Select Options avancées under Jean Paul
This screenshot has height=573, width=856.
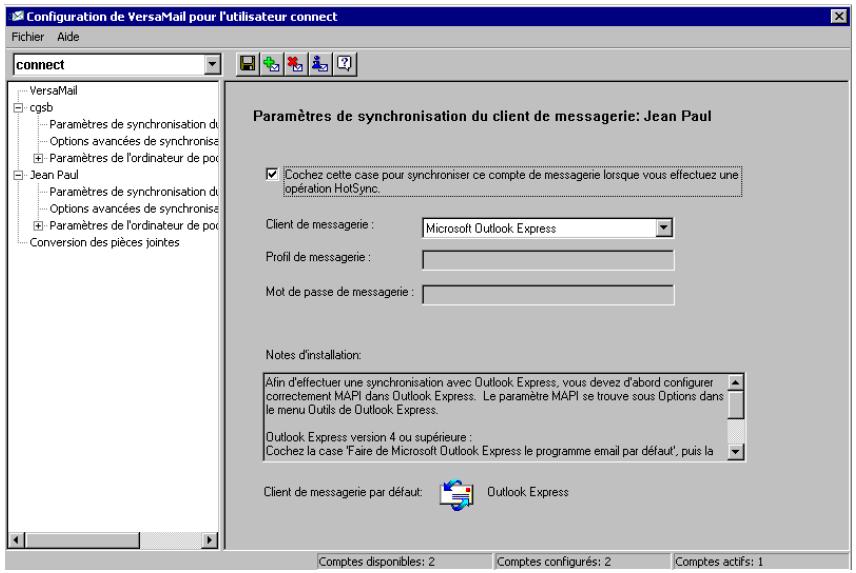(134, 209)
